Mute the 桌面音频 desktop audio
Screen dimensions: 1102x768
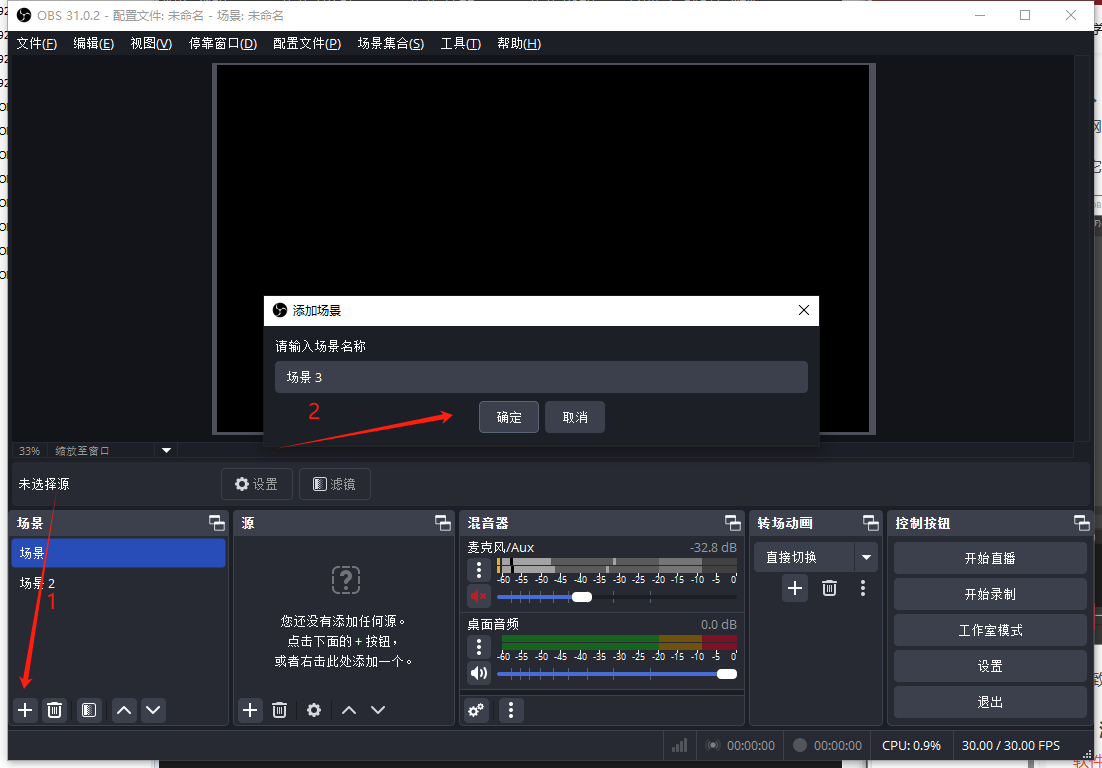coord(479,673)
